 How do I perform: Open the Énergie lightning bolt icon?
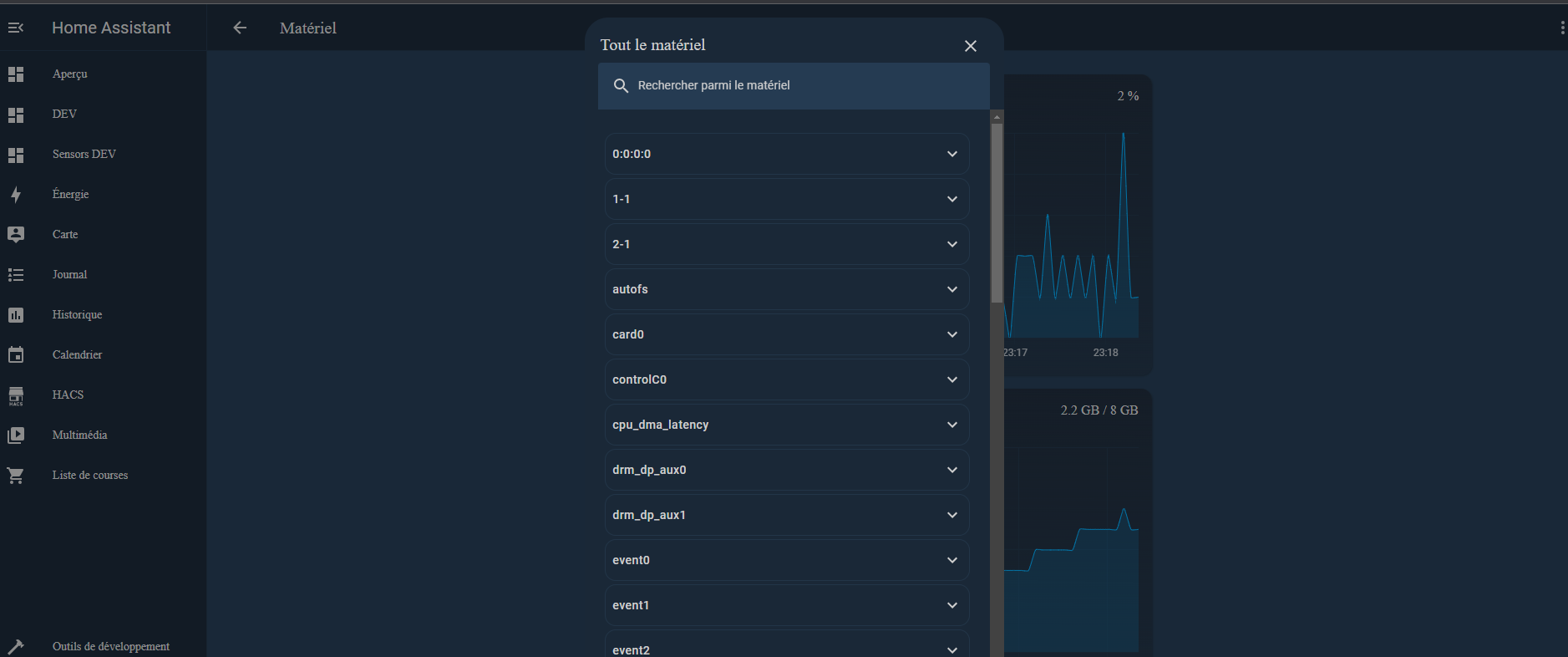click(15, 195)
